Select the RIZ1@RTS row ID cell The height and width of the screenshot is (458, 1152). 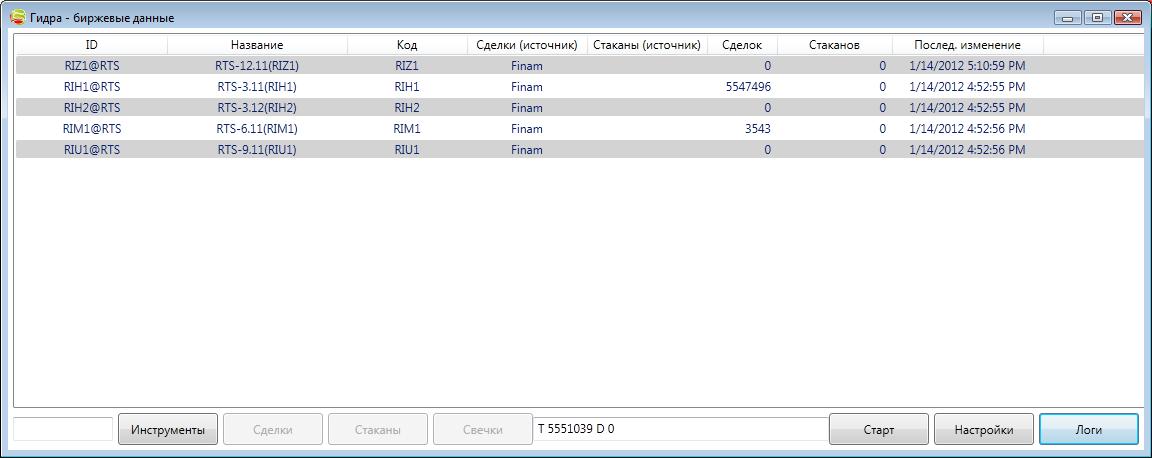pos(92,65)
